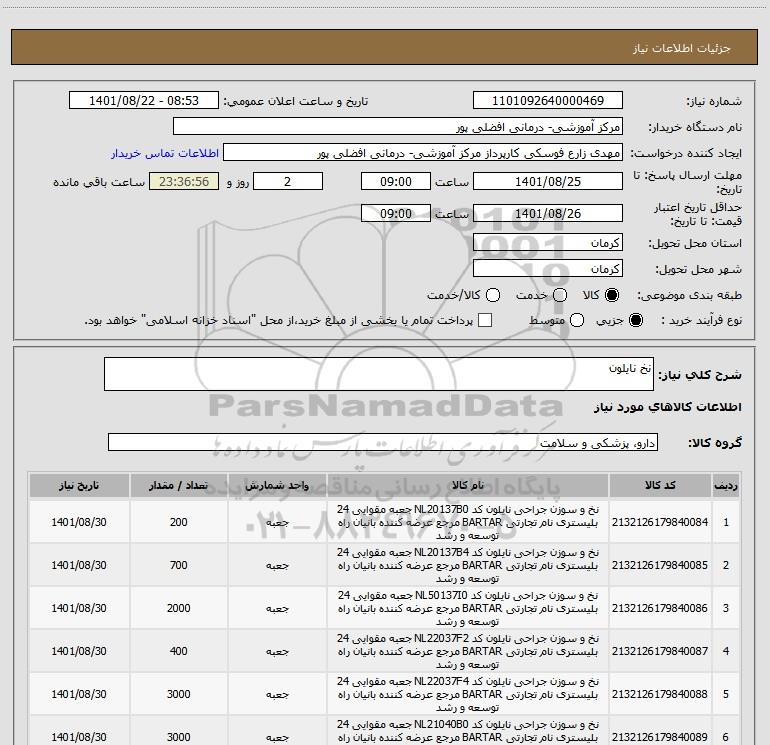Viewport: 770px width, 745px height.
Task: Click the response deadline hour field 09:00
Action: [x=396, y=182]
